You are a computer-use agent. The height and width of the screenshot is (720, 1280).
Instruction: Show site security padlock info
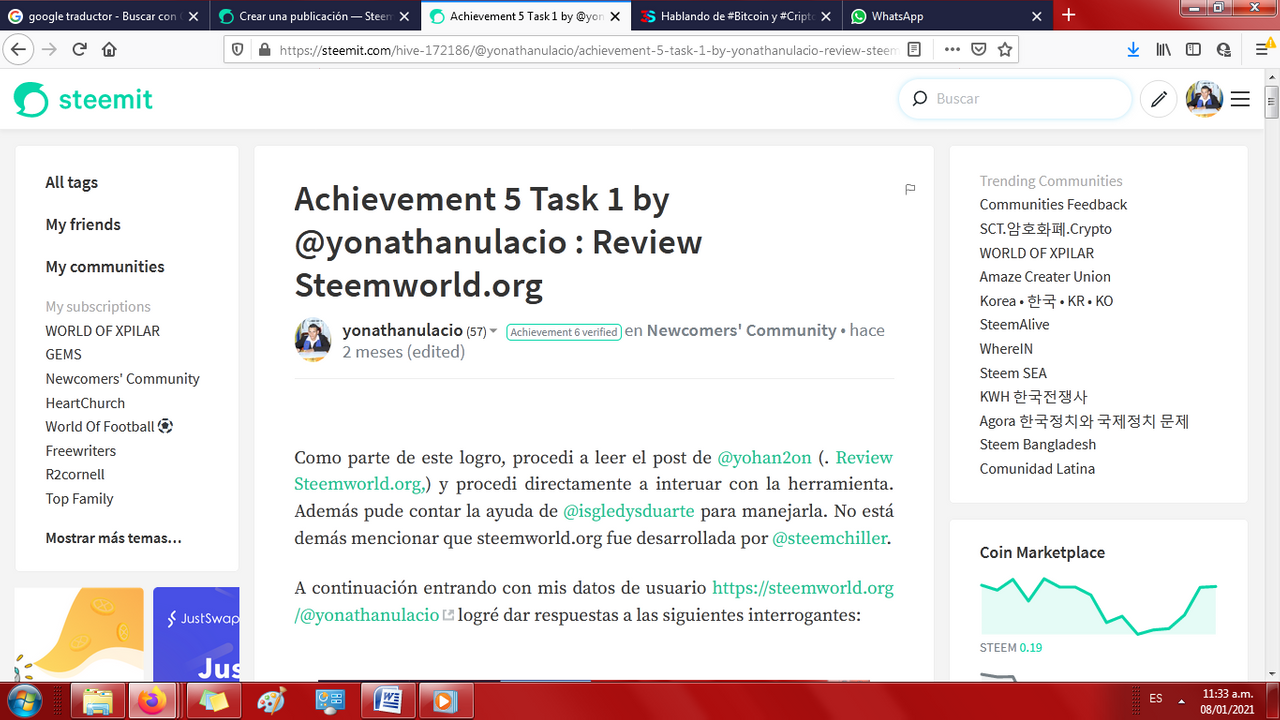point(264,49)
